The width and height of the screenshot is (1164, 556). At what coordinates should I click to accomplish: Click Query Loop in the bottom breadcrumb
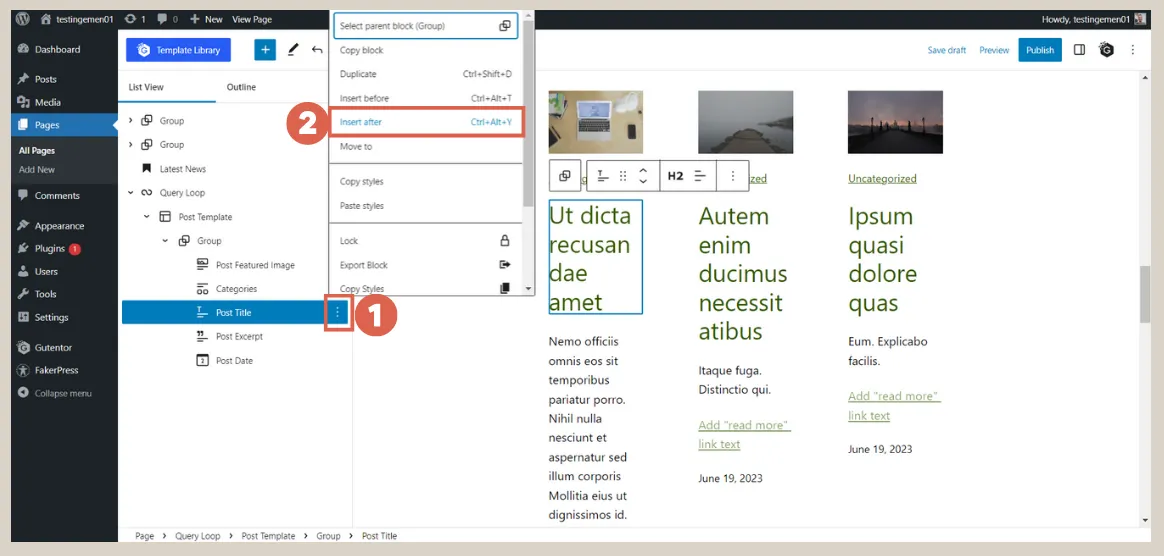(197, 536)
